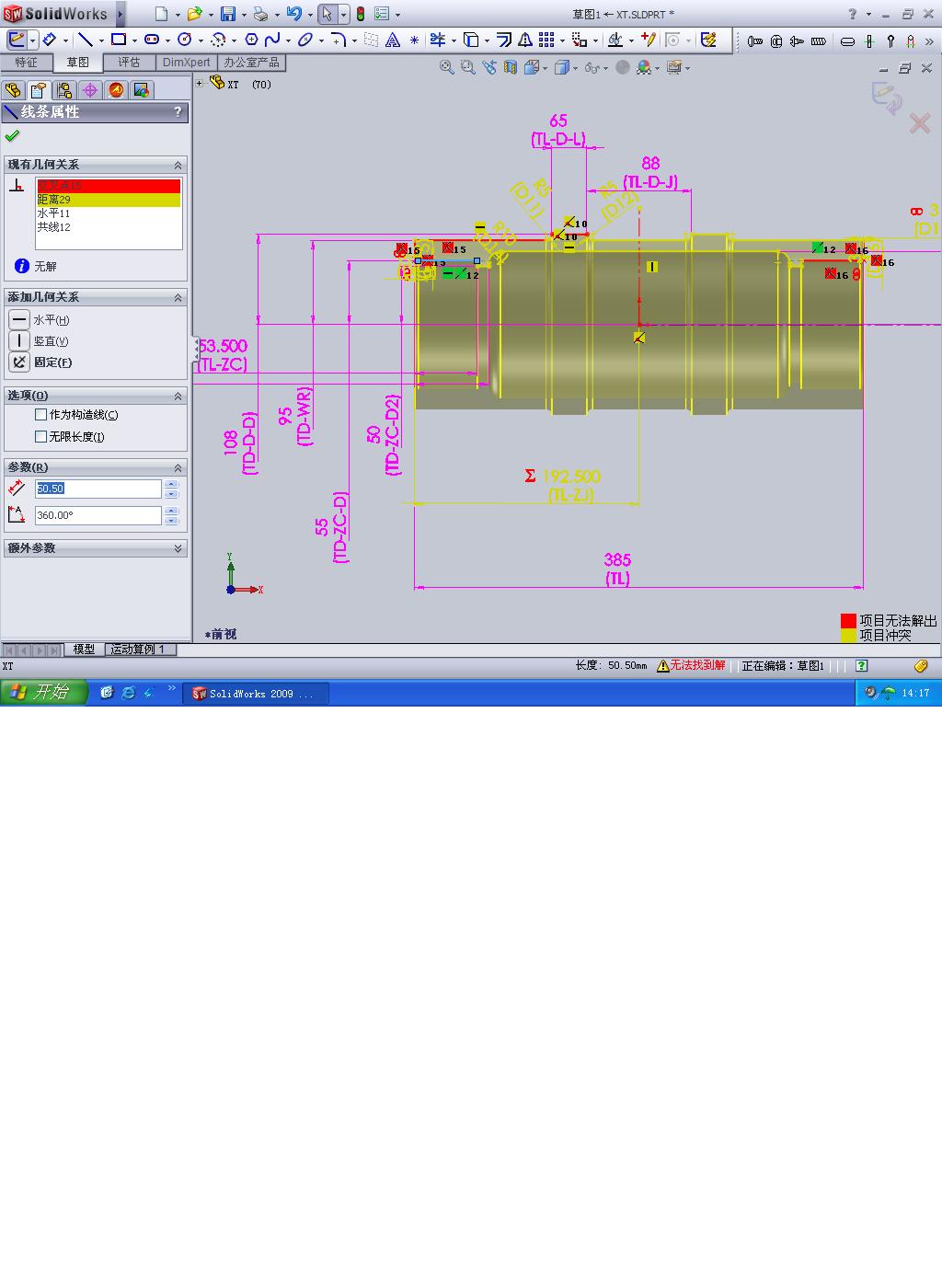Switch to the DimXpert tab
The image size is (942, 1288).
(x=186, y=63)
